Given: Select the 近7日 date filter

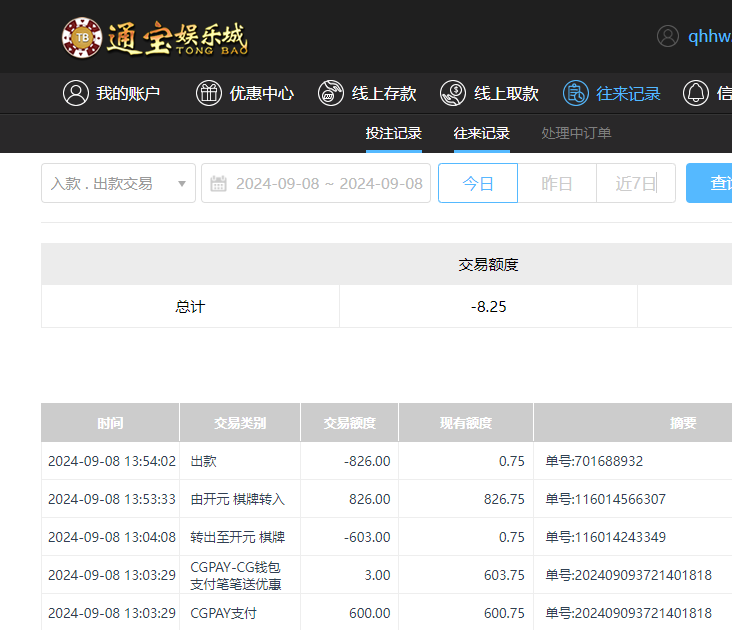Looking at the screenshot, I should pyautogui.click(x=636, y=184).
